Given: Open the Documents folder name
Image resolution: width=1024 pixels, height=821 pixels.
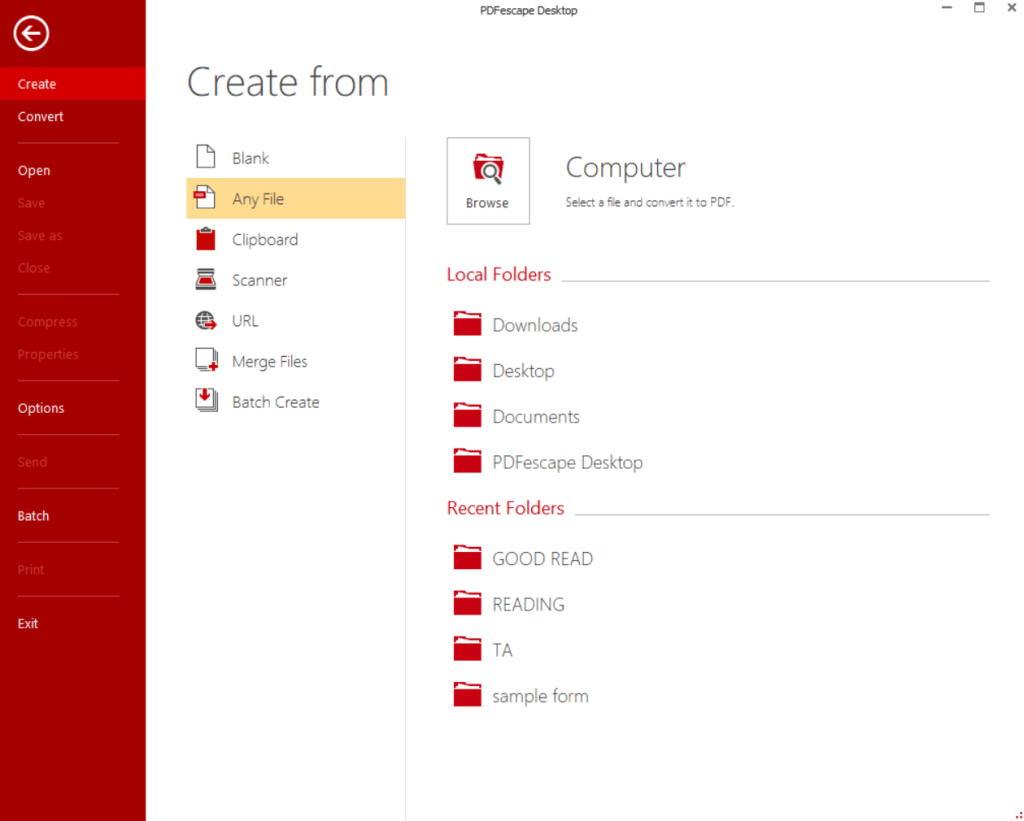Looking at the screenshot, I should pos(536,417).
